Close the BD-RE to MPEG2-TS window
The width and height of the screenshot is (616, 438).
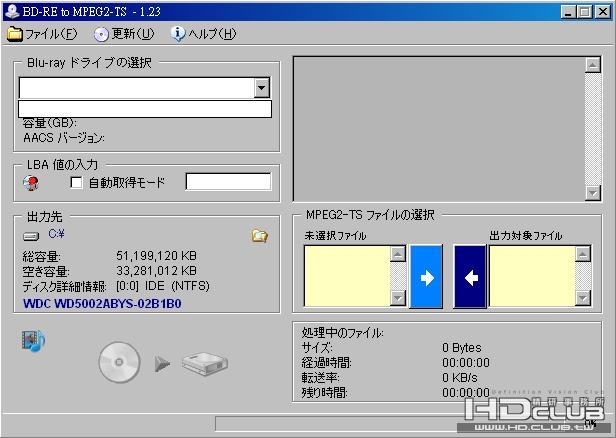[603, 12]
